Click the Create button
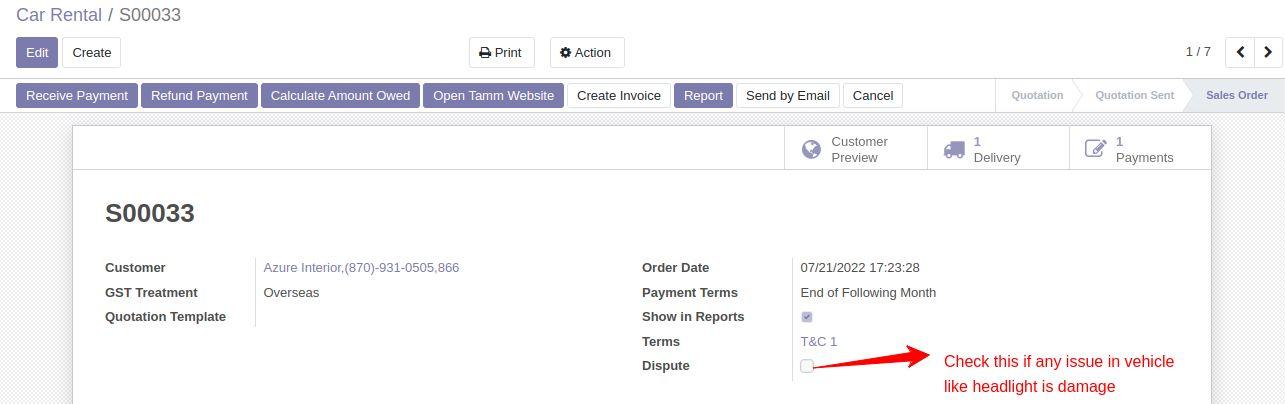Screen dimensions: 1285x404 click(91, 52)
